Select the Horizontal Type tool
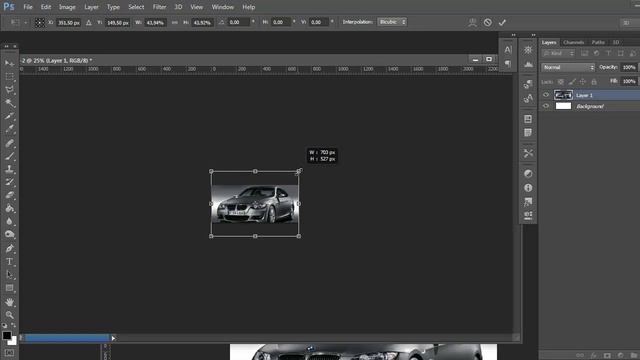 pos(9,262)
